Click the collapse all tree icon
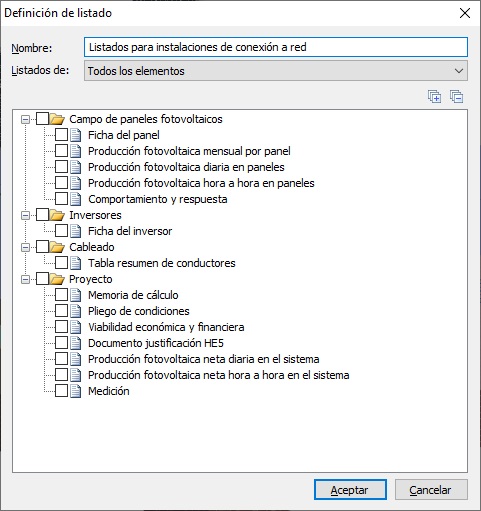The image size is (481, 511). pyautogui.click(x=456, y=97)
